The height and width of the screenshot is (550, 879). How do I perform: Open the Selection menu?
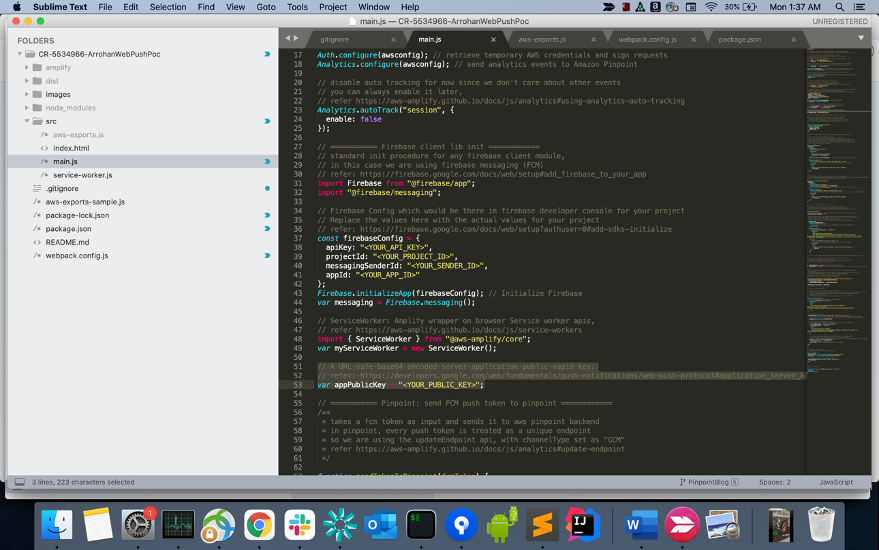pyautogui.click(x=168, y=7)
